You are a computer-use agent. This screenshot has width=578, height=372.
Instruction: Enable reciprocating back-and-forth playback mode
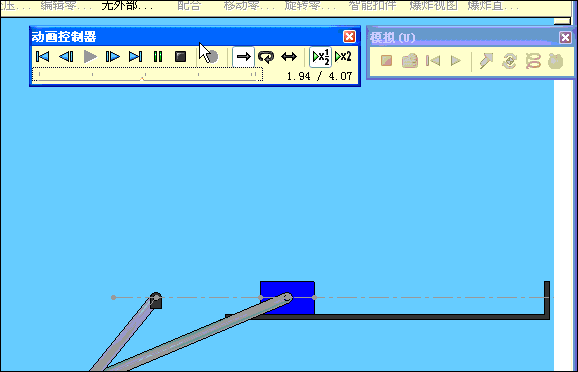289,57
